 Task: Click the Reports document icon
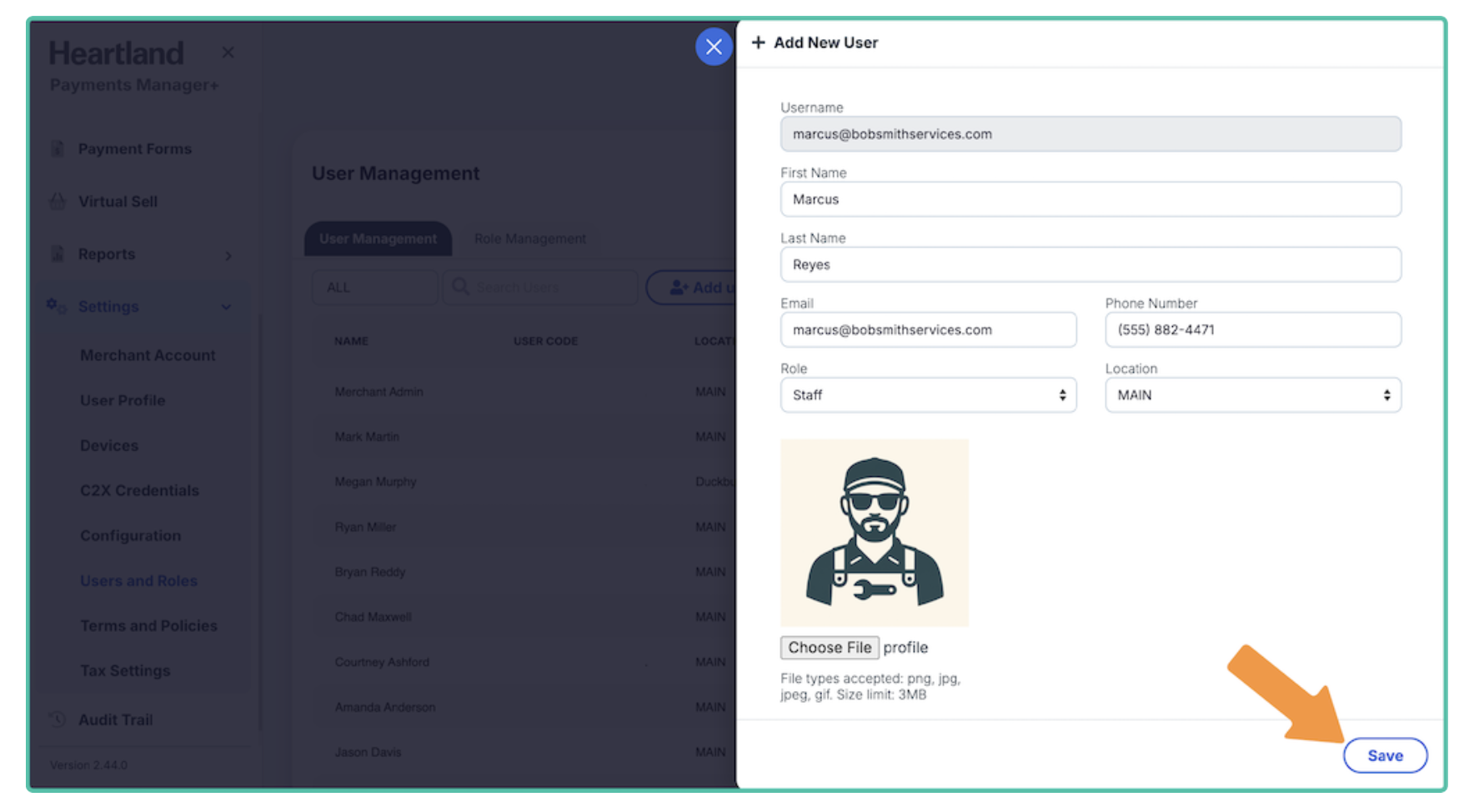tap(58, 253)
